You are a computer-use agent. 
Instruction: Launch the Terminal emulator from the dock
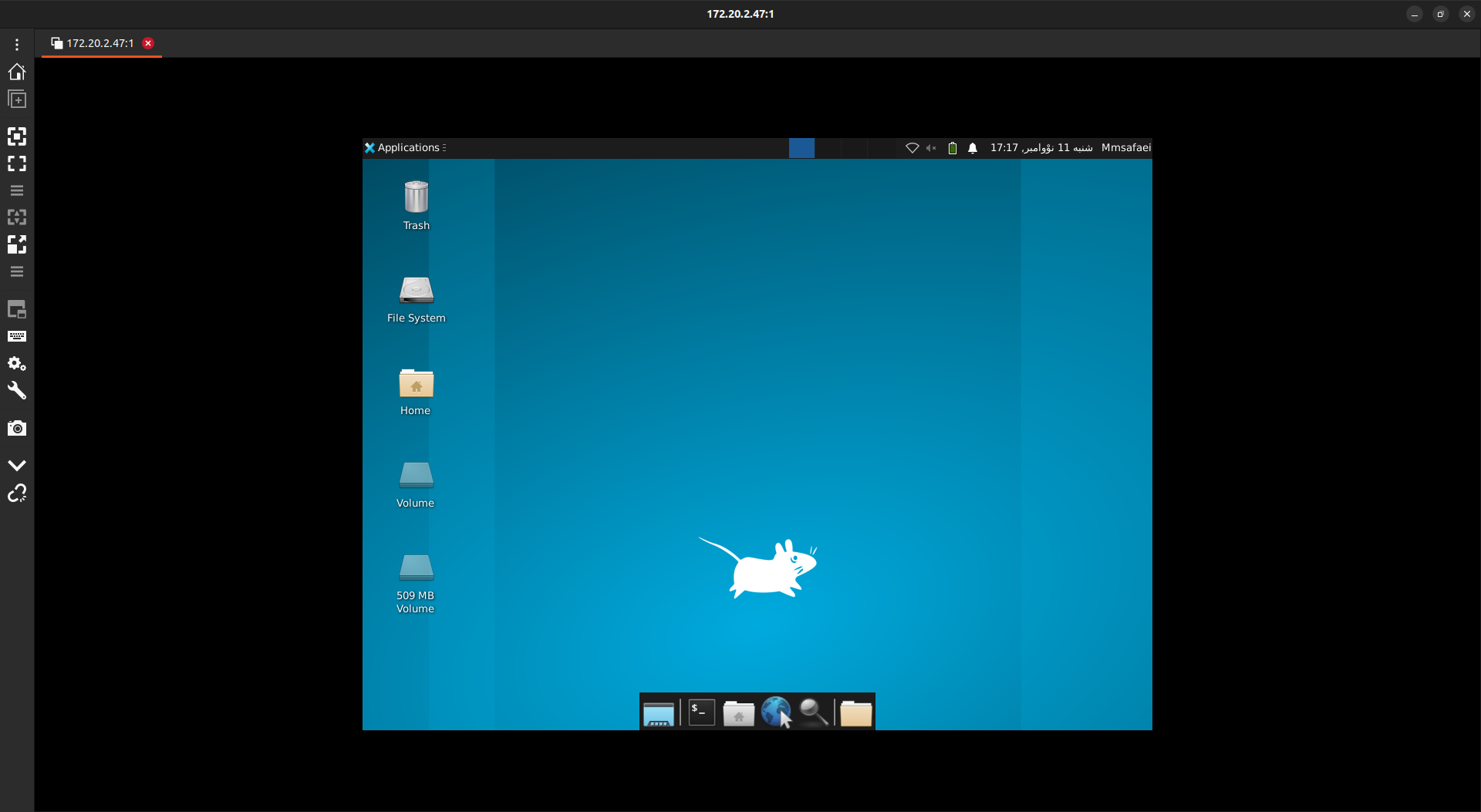tap(702, 713)
